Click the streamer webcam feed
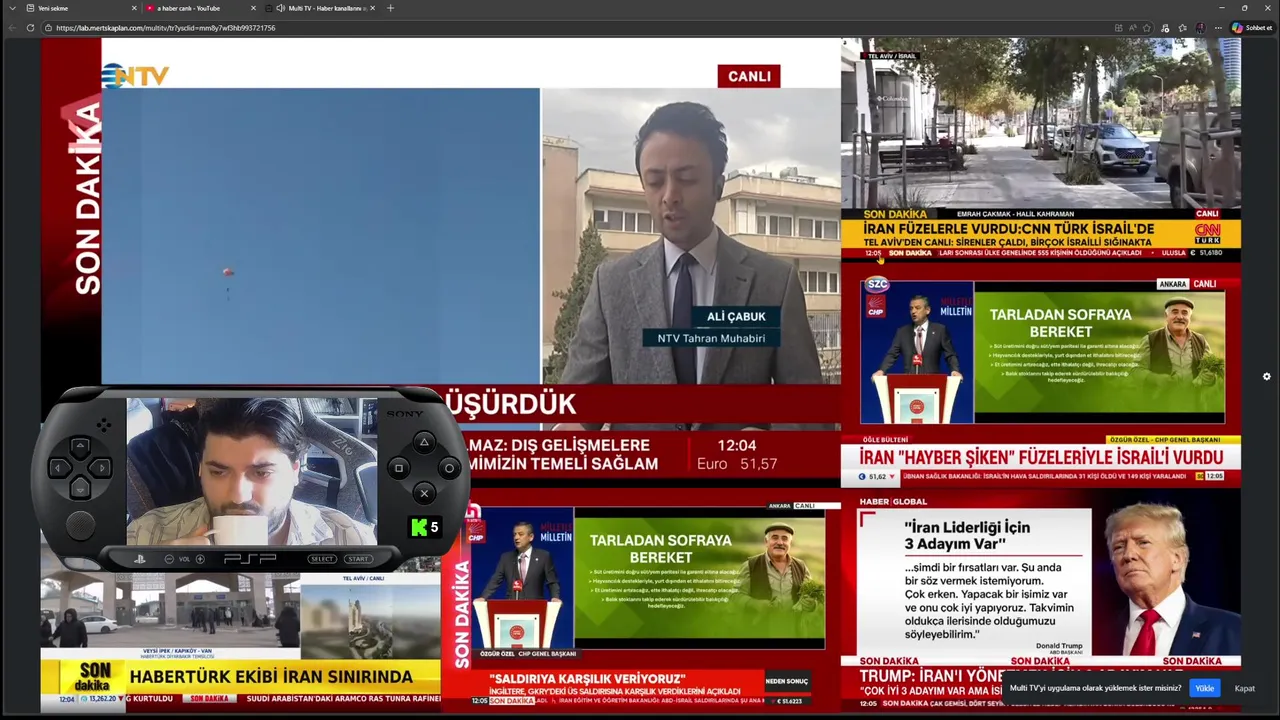This screenshot has width=1280, height=720. click(x=252, y=471)
